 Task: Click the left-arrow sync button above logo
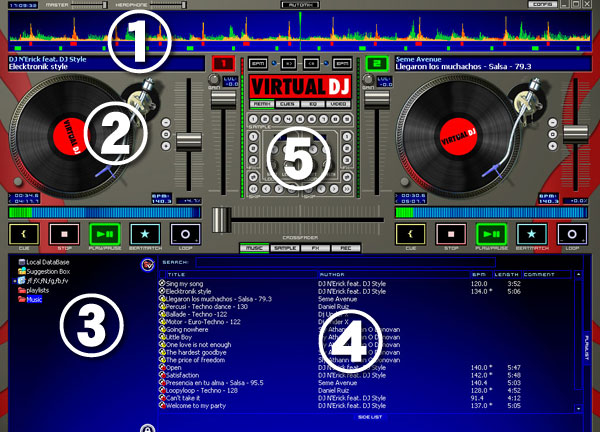pyautogui.click(x=311, y=64)
